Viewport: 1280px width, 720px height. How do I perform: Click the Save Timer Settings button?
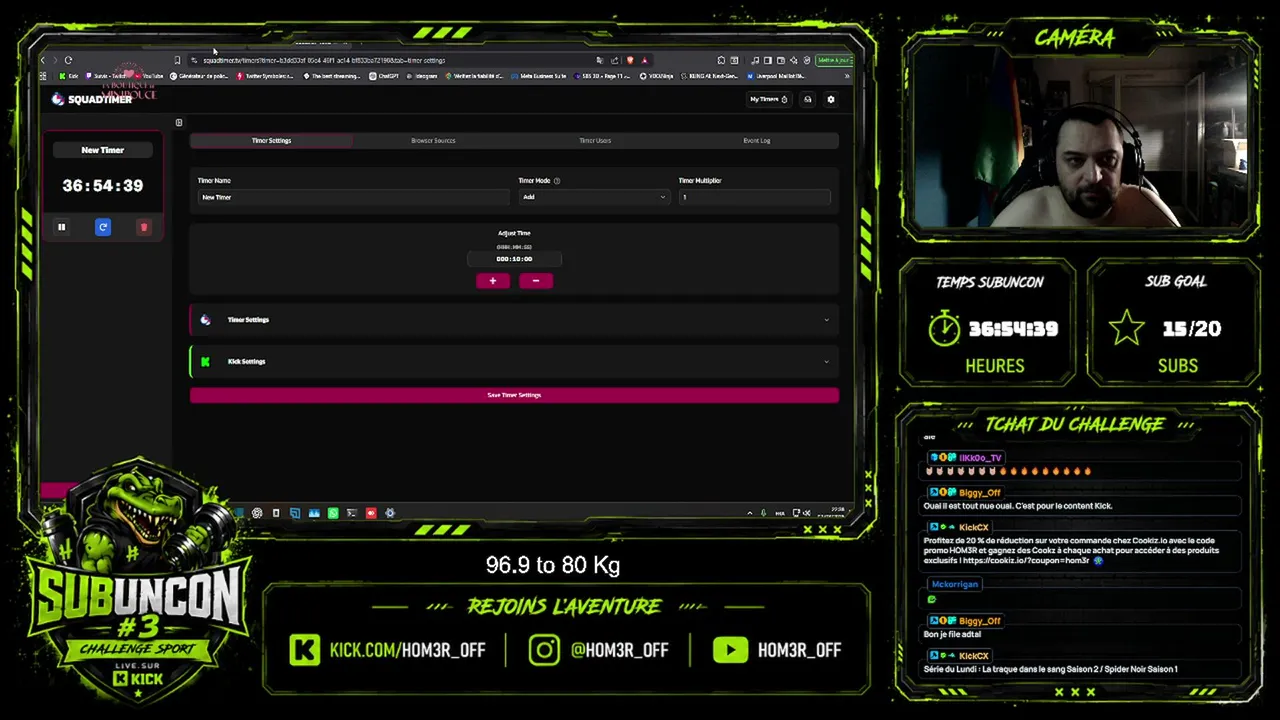514,395
